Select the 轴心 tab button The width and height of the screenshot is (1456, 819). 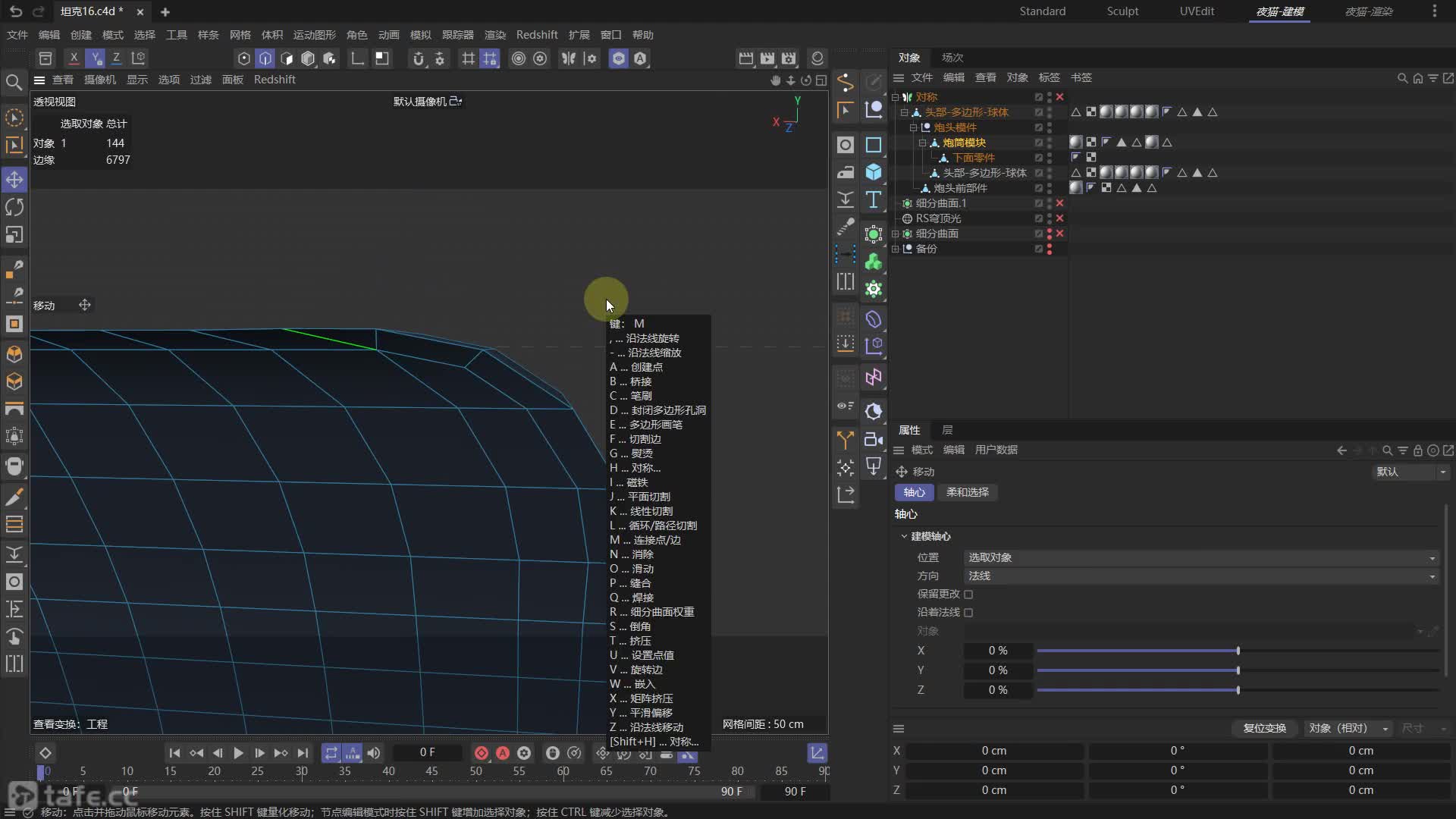914,492
